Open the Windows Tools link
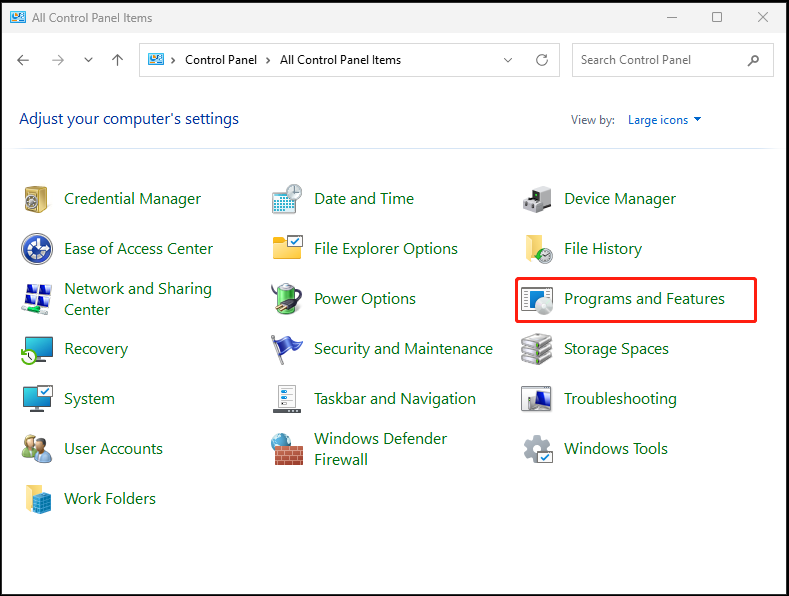This screenshot has height=596, width=789. [616, 449]
